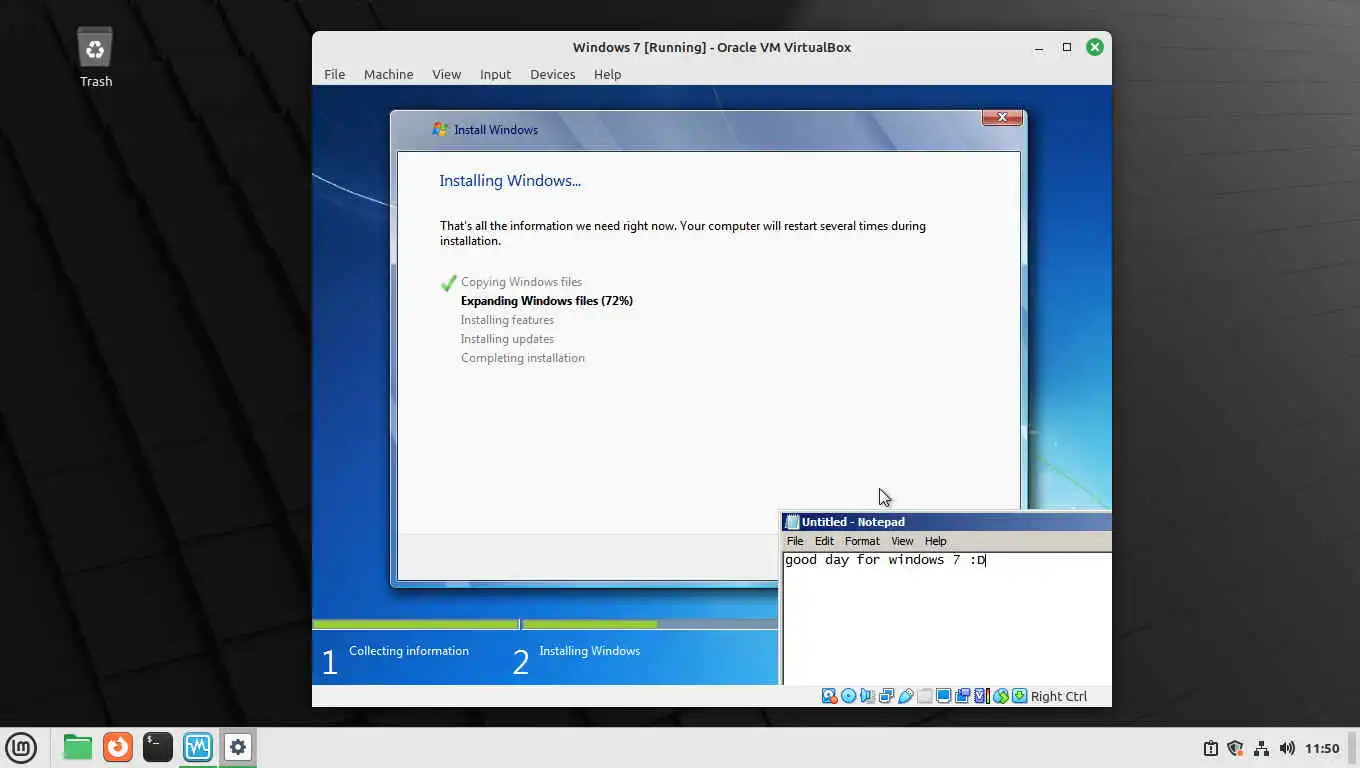Open the Terminal from the panel
The height and width of the screenshot is (768, 1360).
(x=157, y=747)
